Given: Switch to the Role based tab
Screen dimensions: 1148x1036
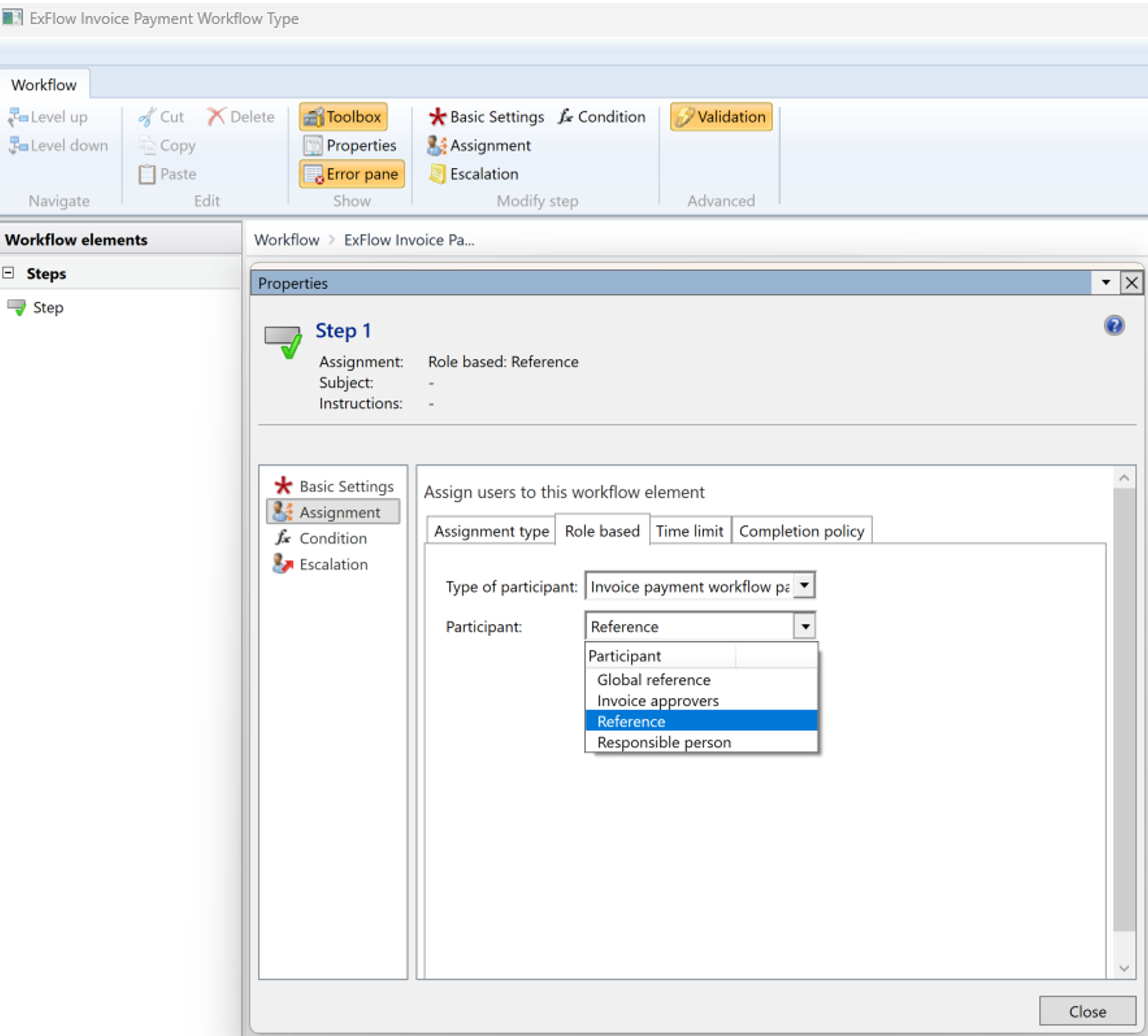Looking at the screenshot, I should pos(602,531).
